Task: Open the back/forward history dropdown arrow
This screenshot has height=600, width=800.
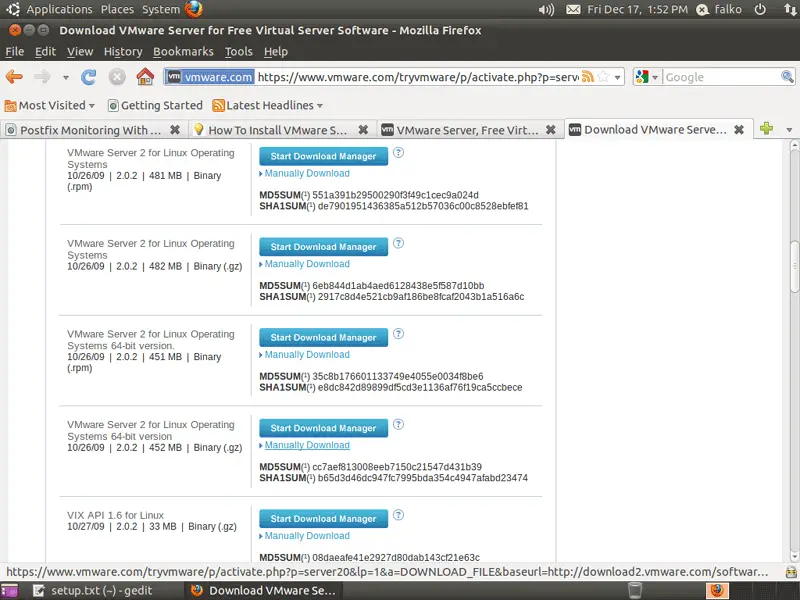Action: point(66,78)
